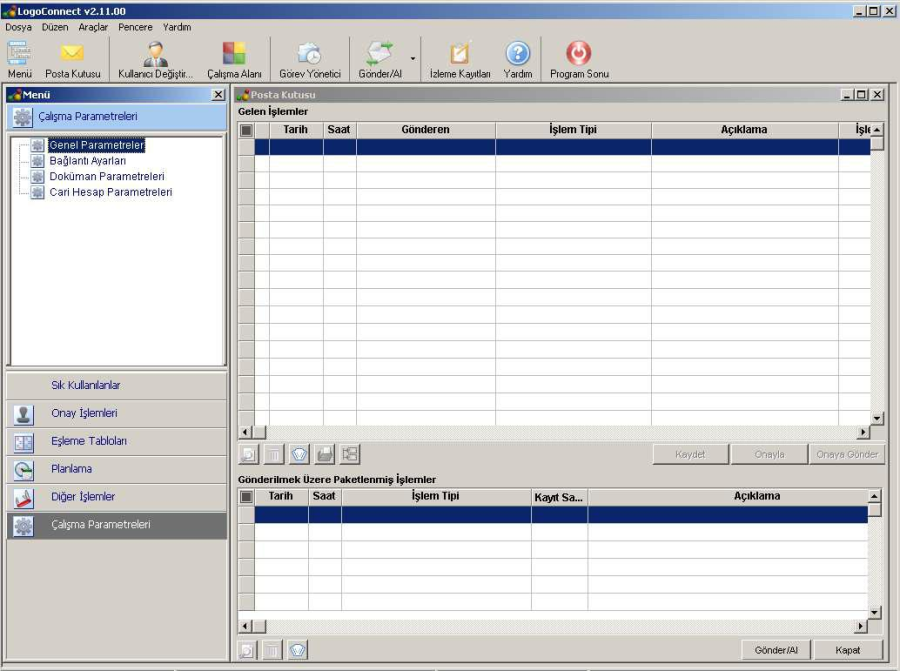Click the Planlama clock icon
The image size is (900, 671).
point(24,470)
